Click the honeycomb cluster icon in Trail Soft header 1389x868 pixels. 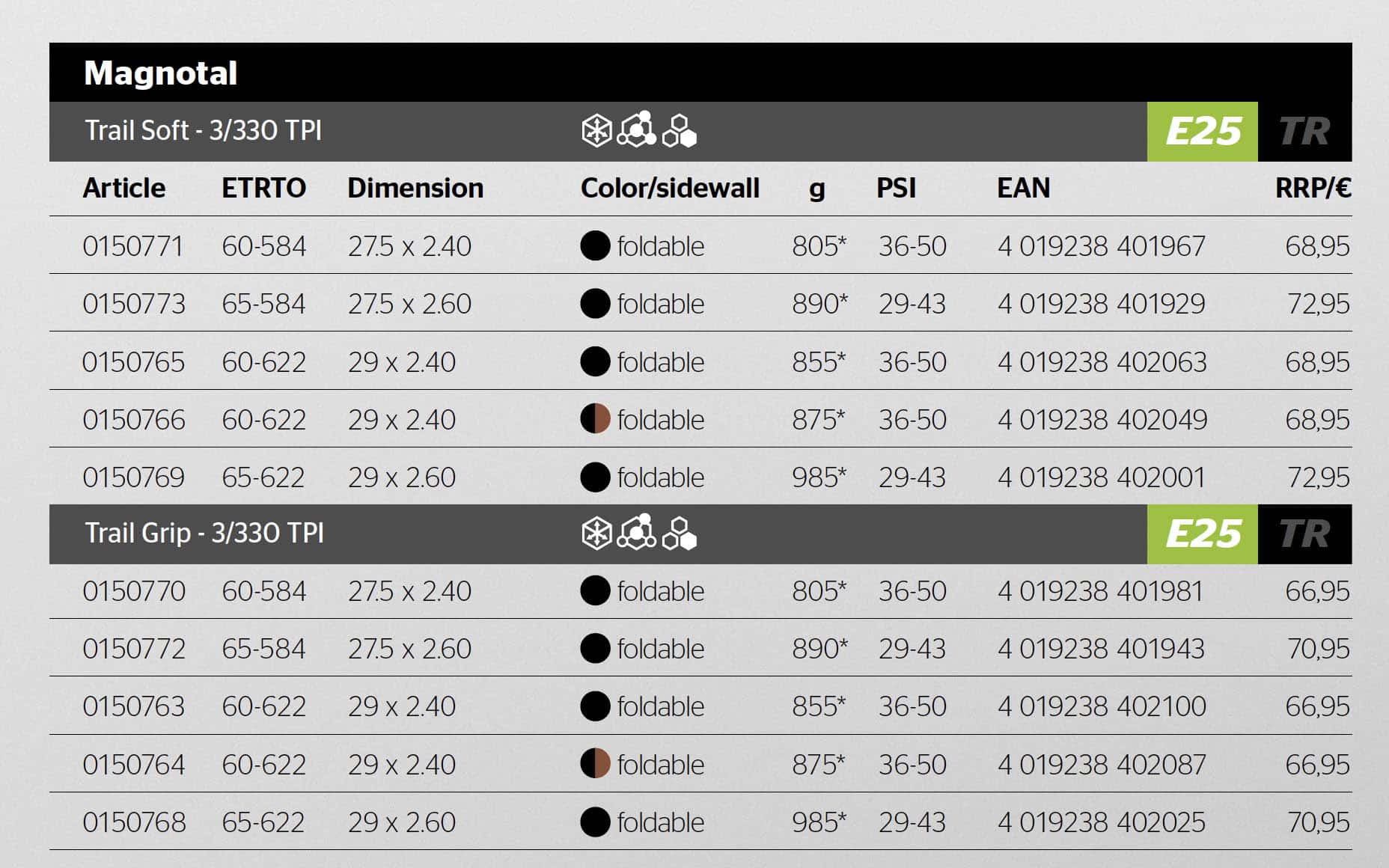pyautogui.click(x=680, y=132)
